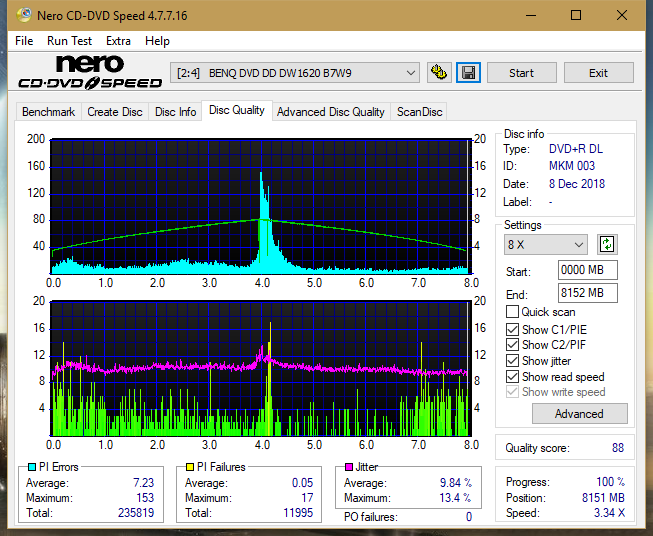Open the File menu

[x=24, y=41]
